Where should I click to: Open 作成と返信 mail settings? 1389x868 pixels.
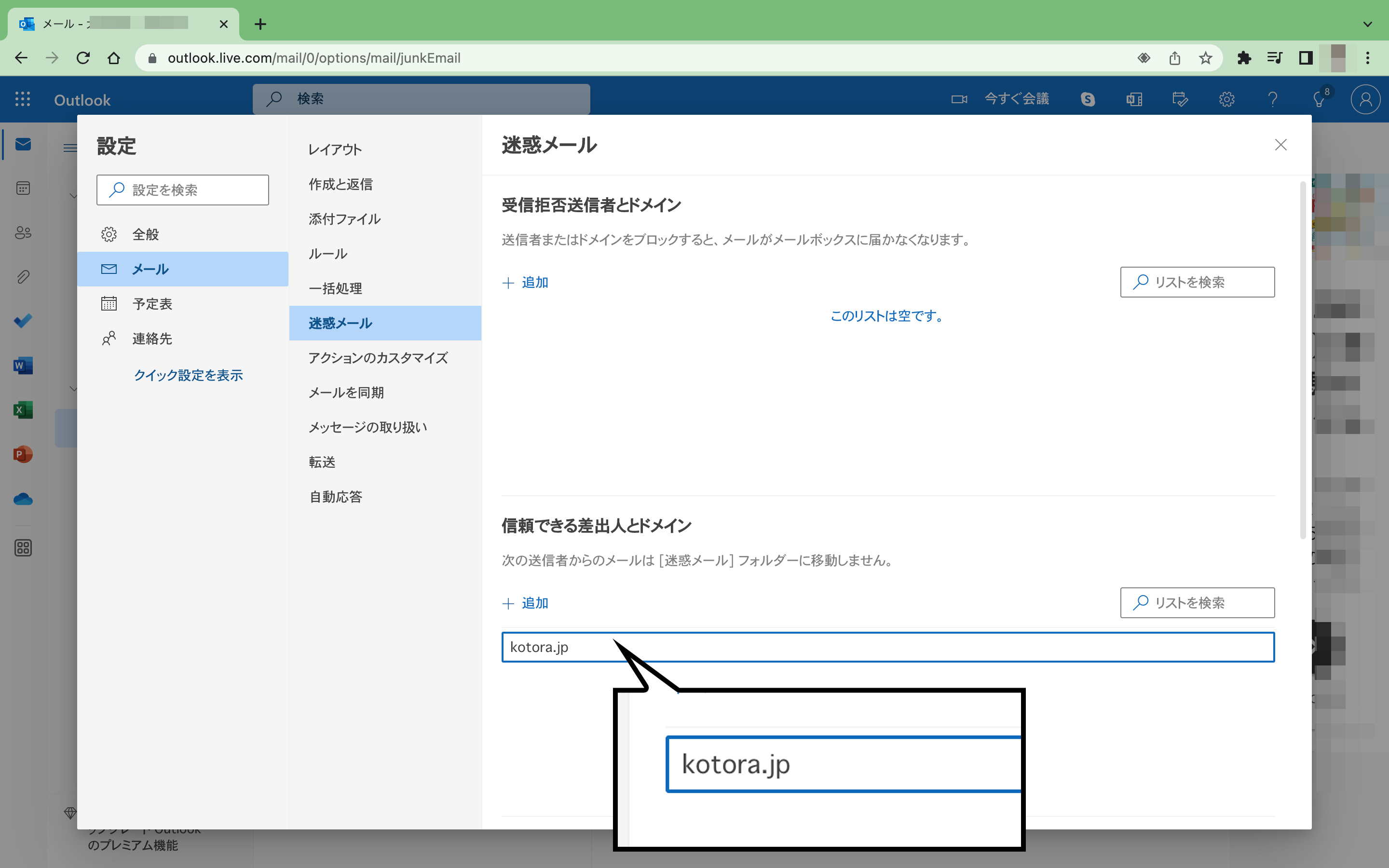click(x=385, y=184)
